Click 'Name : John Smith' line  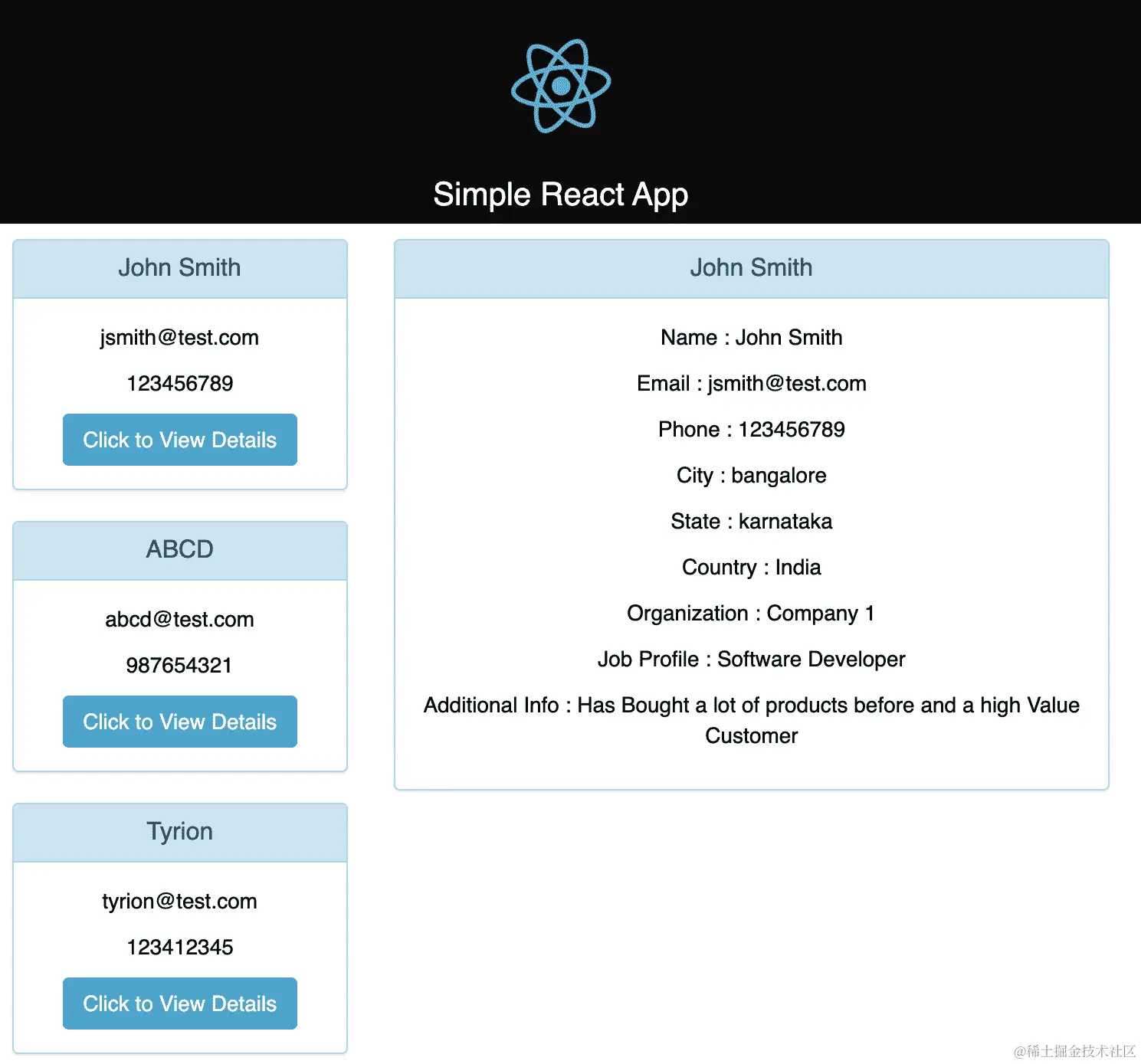752,337
